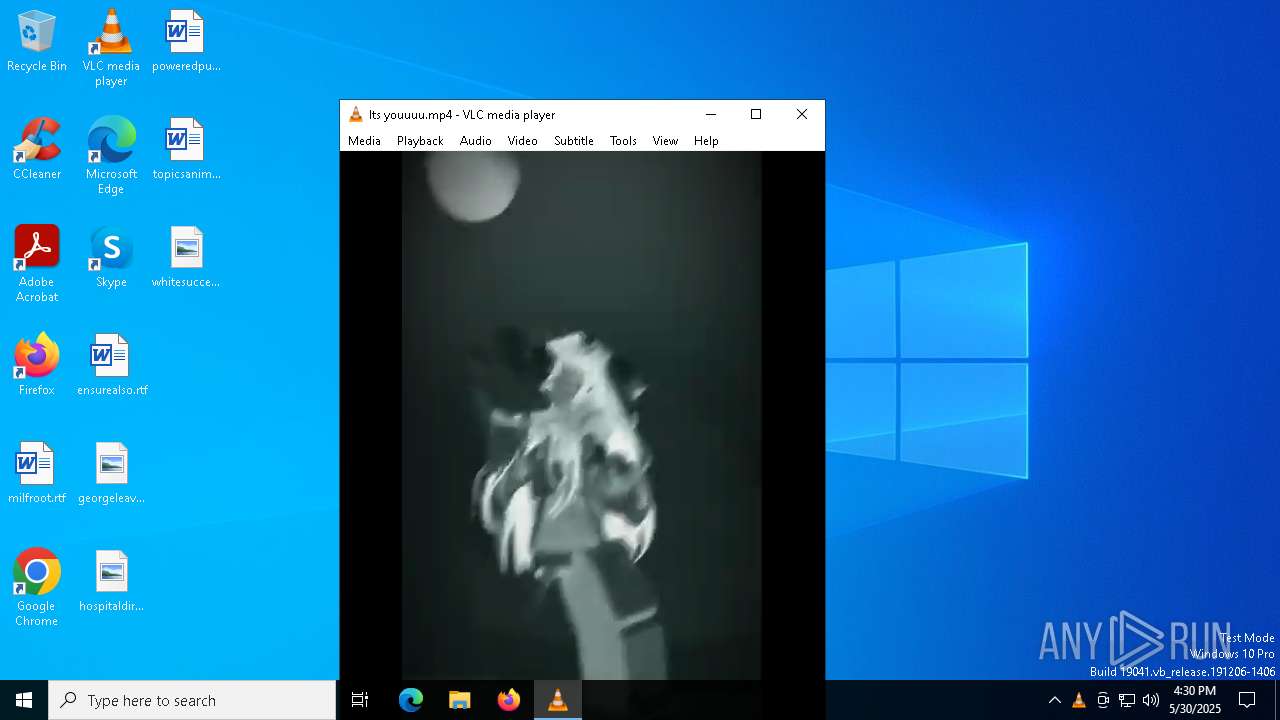The height and width of the screenshot is (720, 1280).
Task: Open the Playback menu in VLC
Action: 420,141
